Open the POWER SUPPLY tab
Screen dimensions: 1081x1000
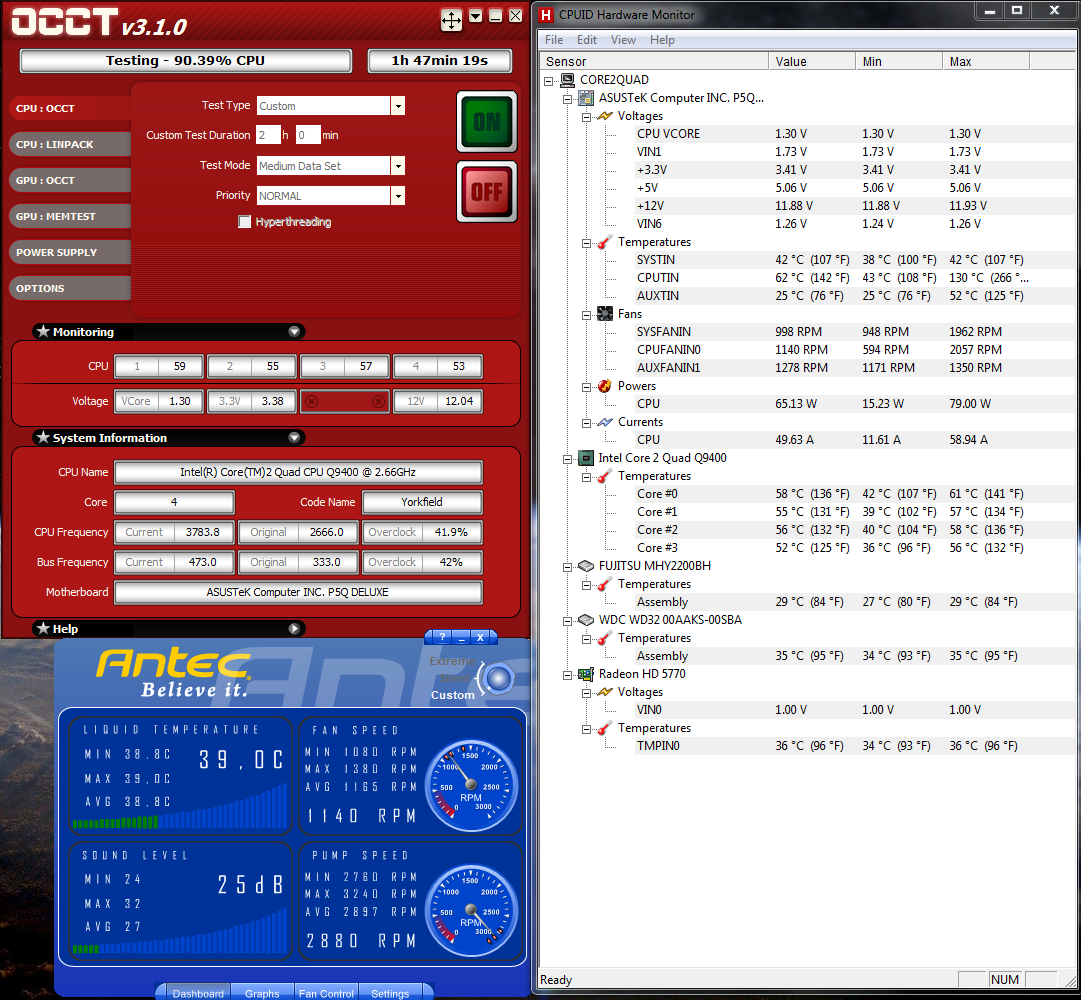pos(69,252)
